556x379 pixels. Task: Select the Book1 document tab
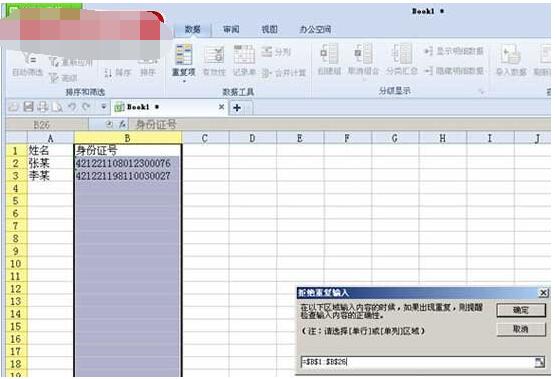click(x=169, y=107)
